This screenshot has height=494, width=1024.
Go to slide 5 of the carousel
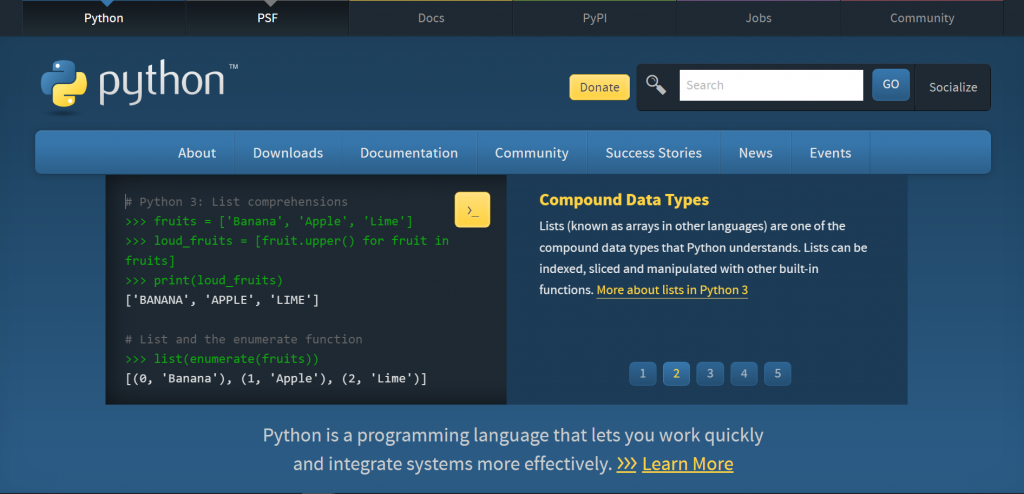pyautogui.click(x=777, y=374)
